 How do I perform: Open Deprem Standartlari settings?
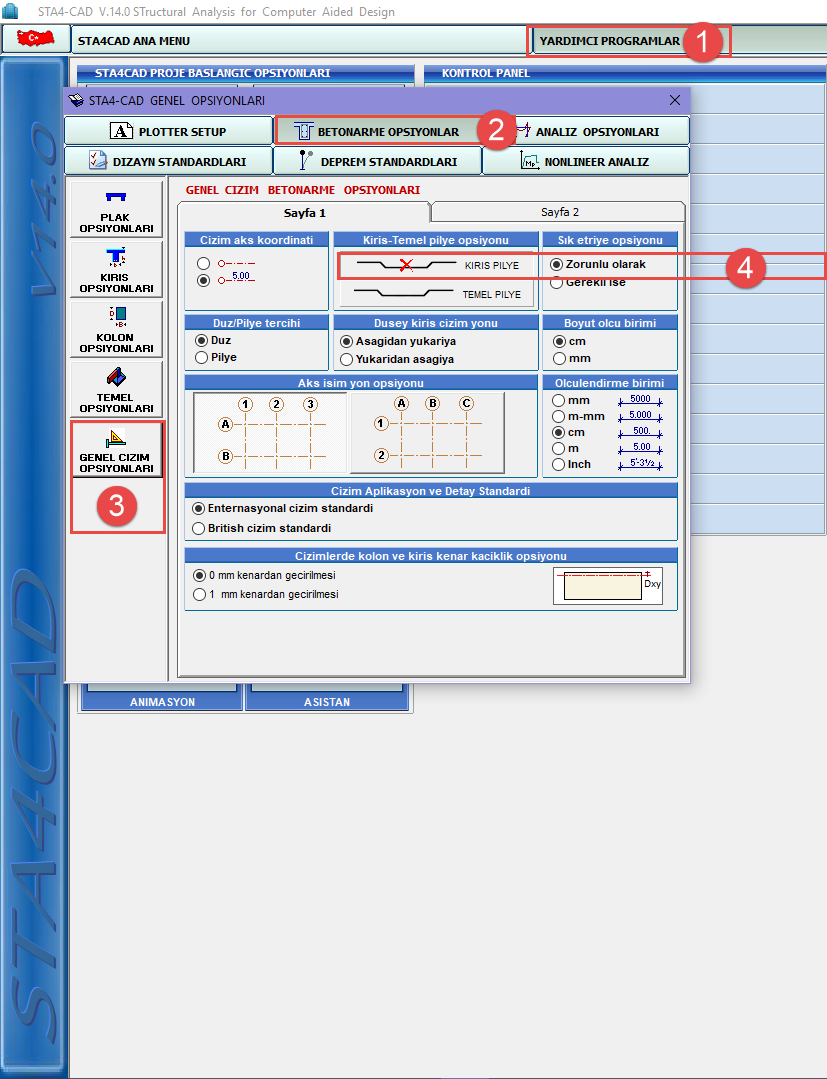(377, 162)
